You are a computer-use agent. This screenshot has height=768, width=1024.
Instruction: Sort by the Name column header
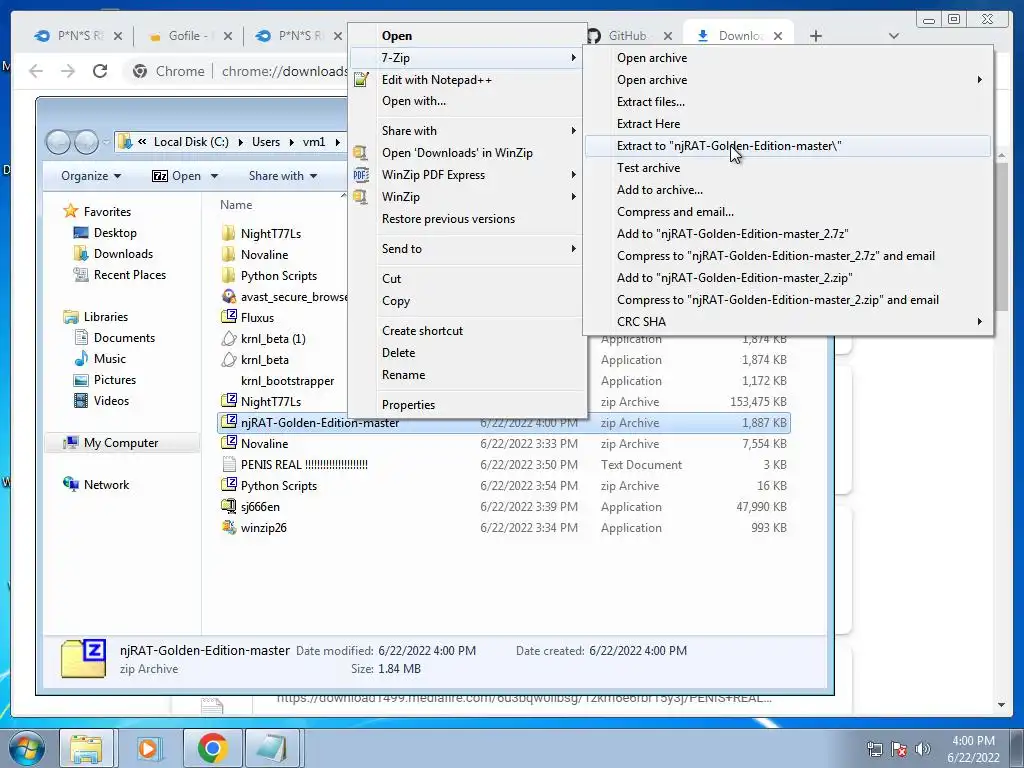(x=236, y=204)
